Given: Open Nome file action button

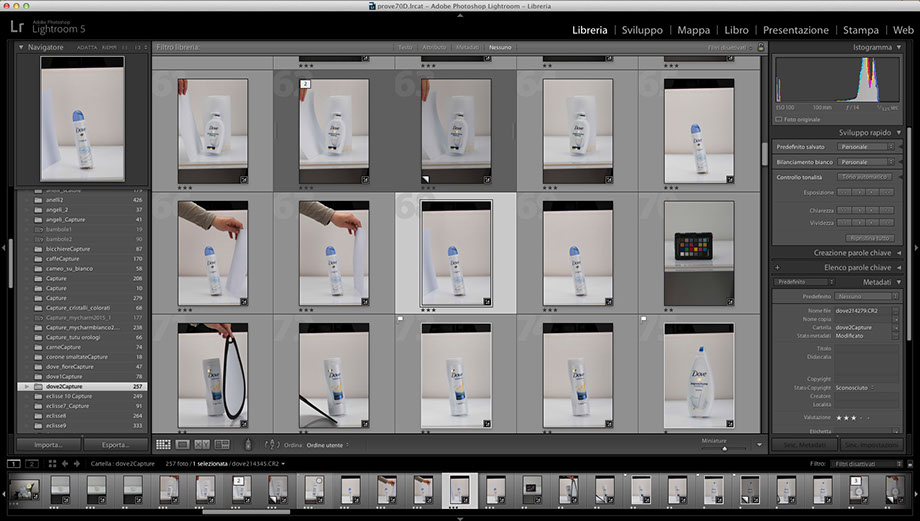Looking at the screenshot, I should [x=895, y=310].
